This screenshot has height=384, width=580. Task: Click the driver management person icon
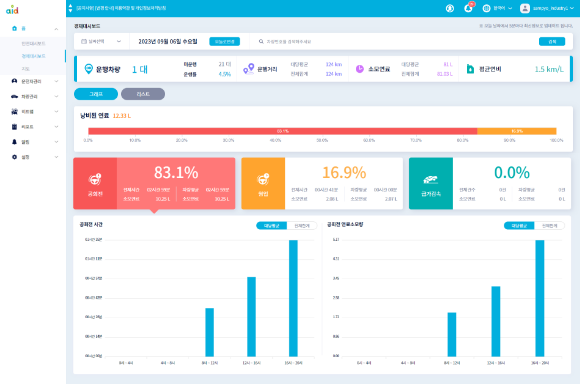pos(14,81)
